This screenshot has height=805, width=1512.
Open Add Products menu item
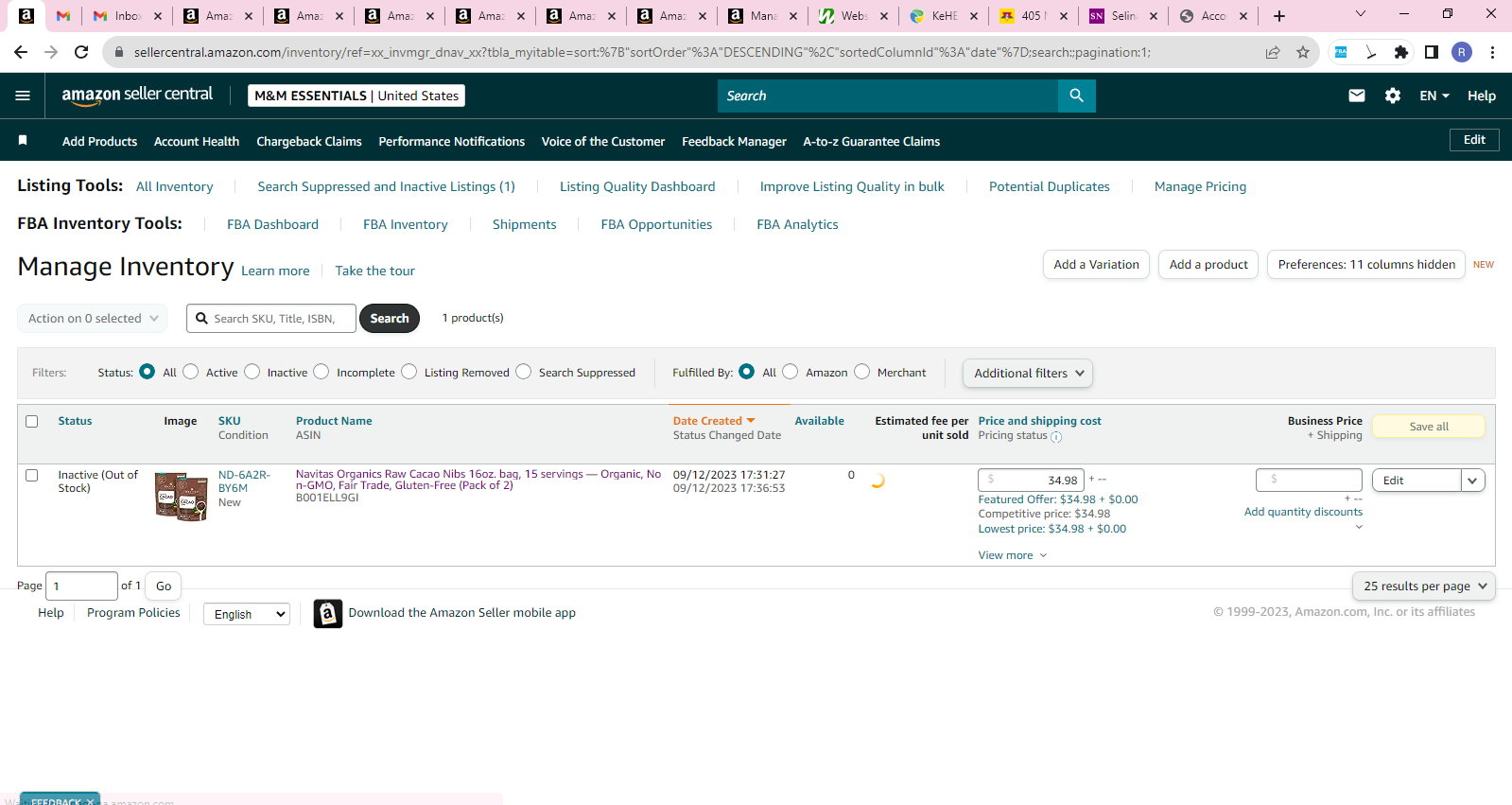99,141
